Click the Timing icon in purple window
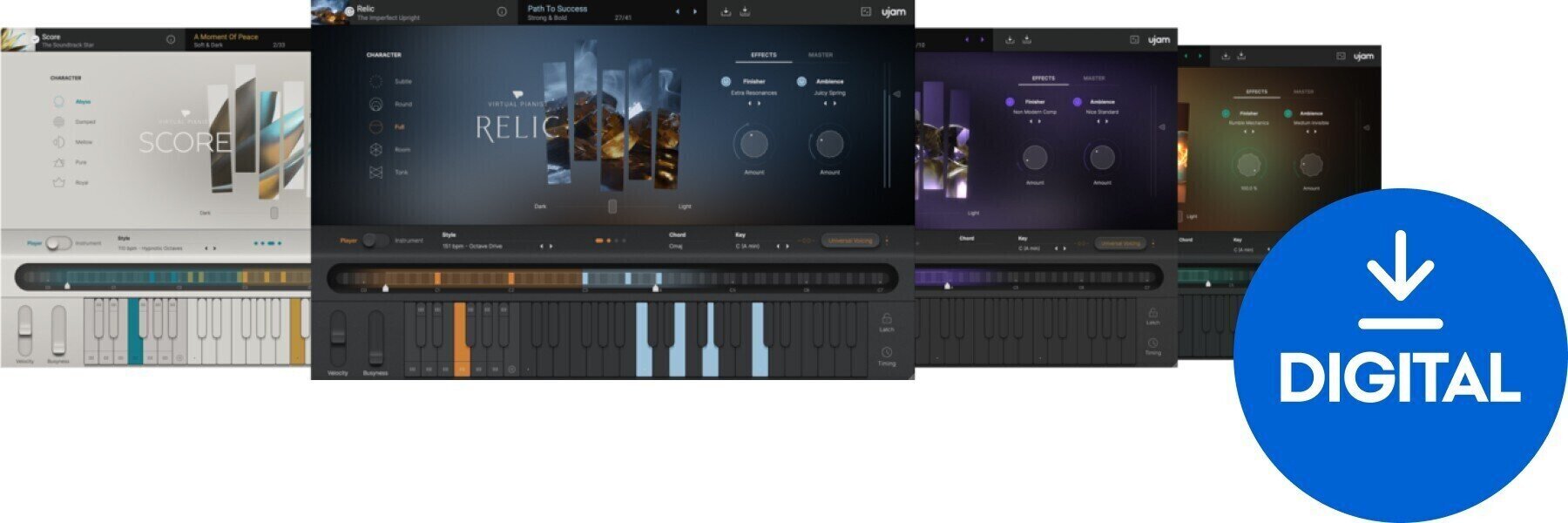 pyautogui.click(x=1152, y=343)
